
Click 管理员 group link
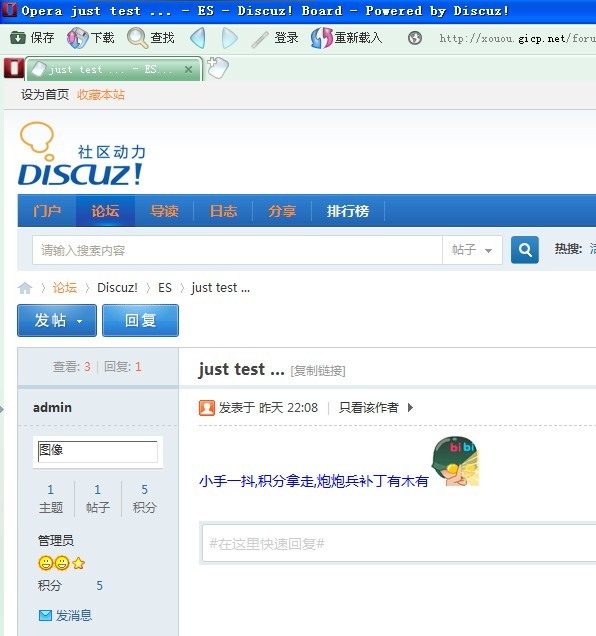click(56, 541)
